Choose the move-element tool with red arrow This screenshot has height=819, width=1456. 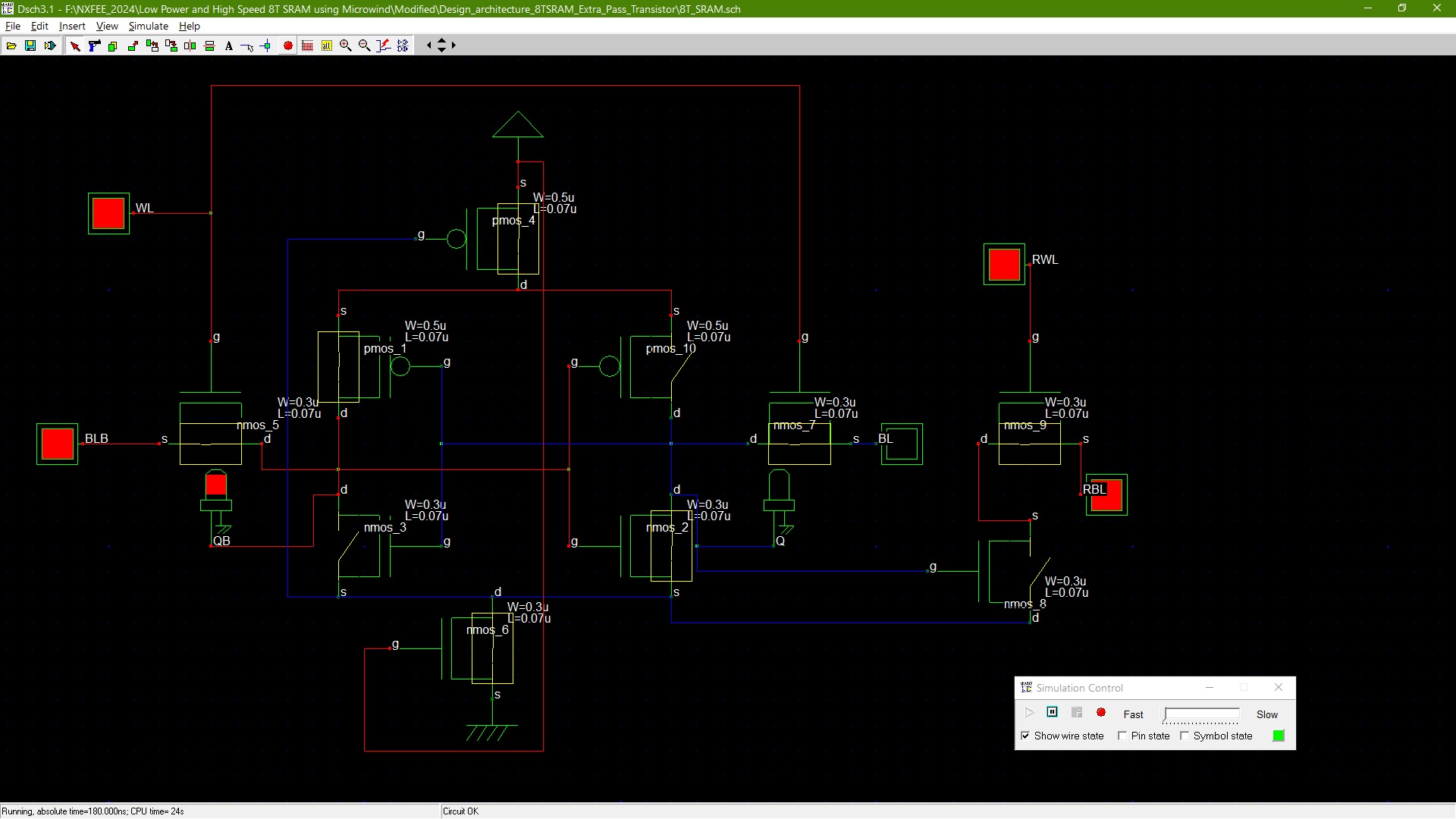(132, 45)
